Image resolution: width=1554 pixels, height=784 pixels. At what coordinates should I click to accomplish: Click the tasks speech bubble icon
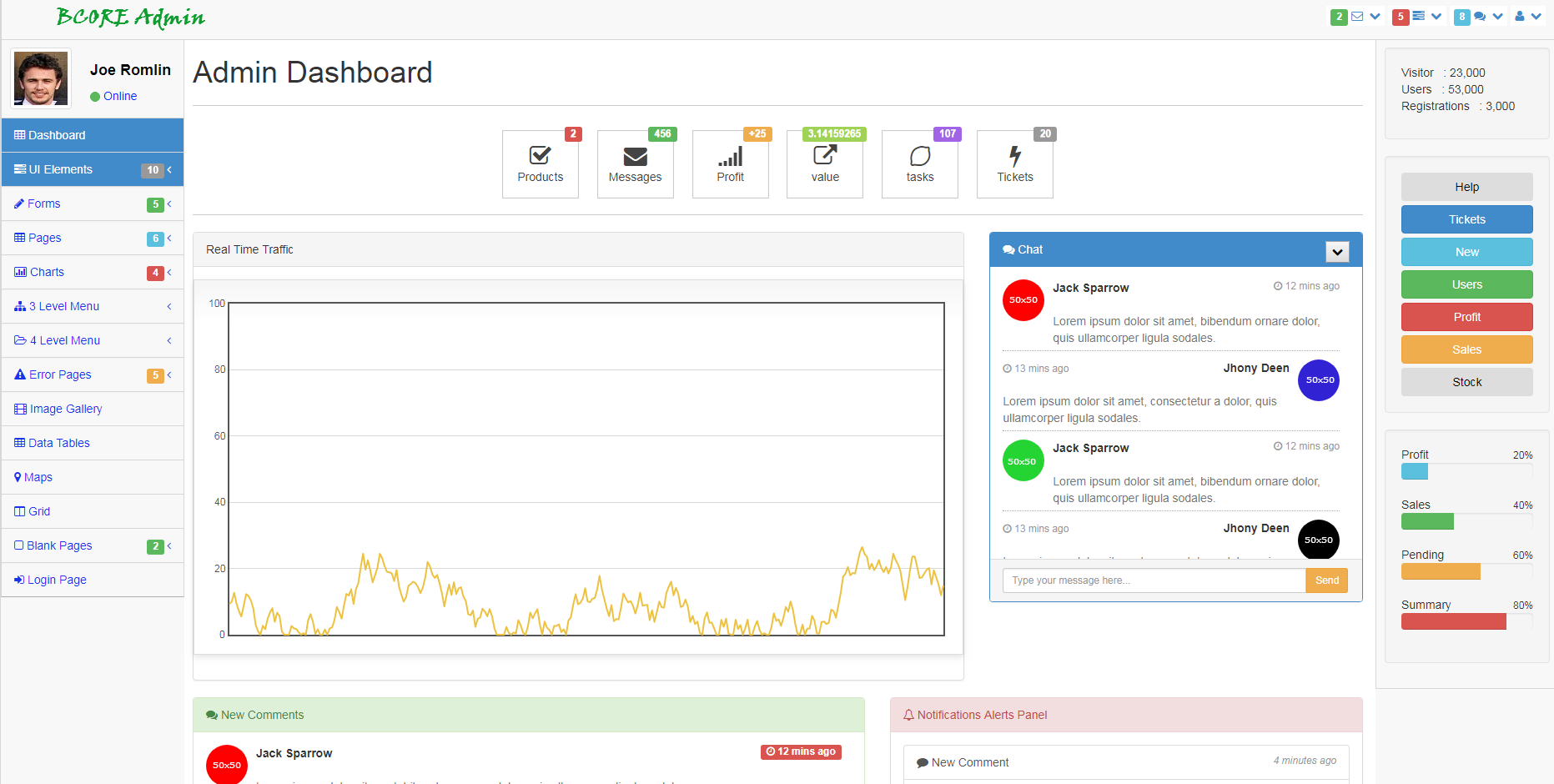[x=919, y=156]
